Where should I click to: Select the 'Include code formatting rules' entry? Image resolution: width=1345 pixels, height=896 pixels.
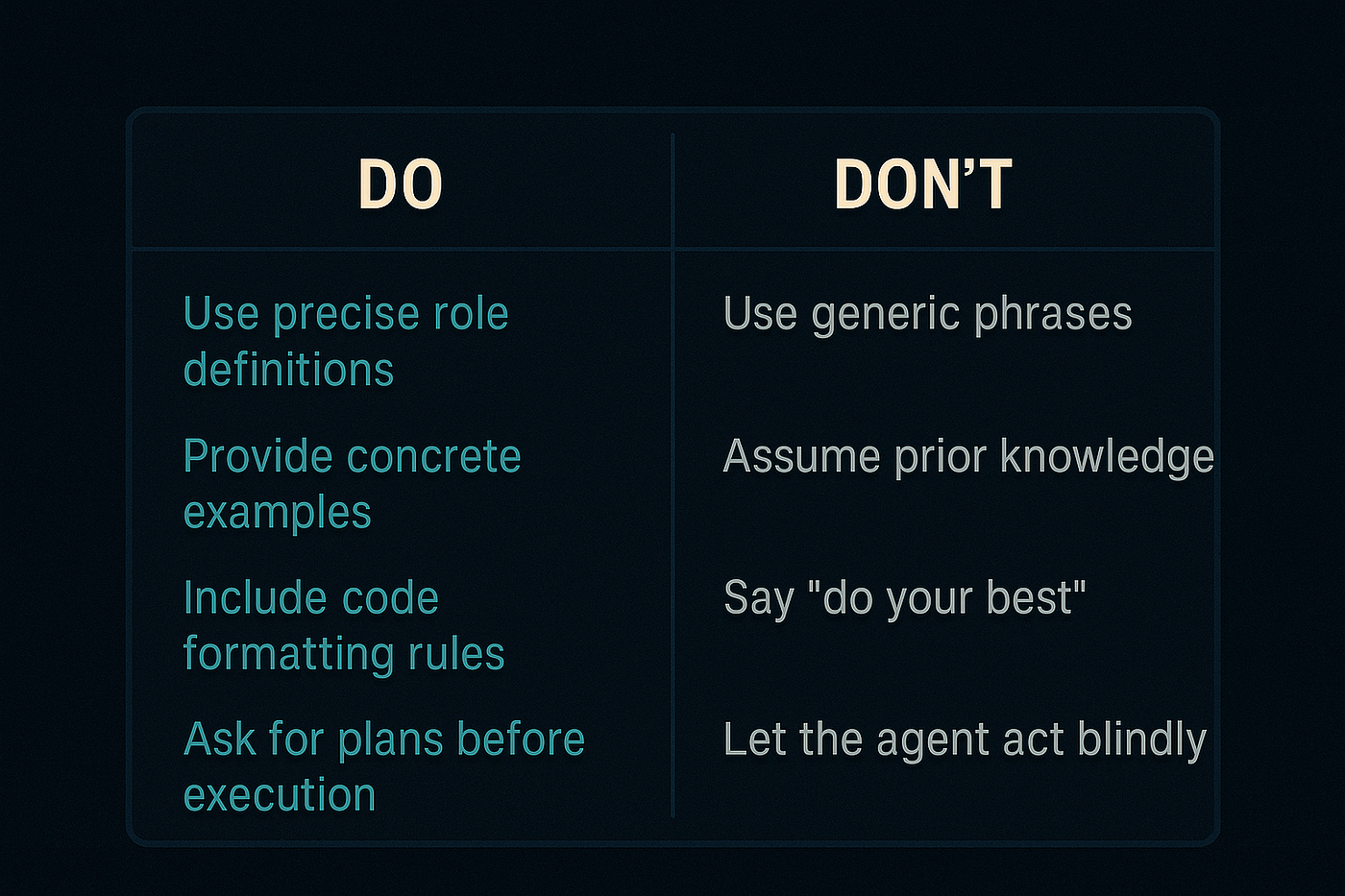coord(344,626)
